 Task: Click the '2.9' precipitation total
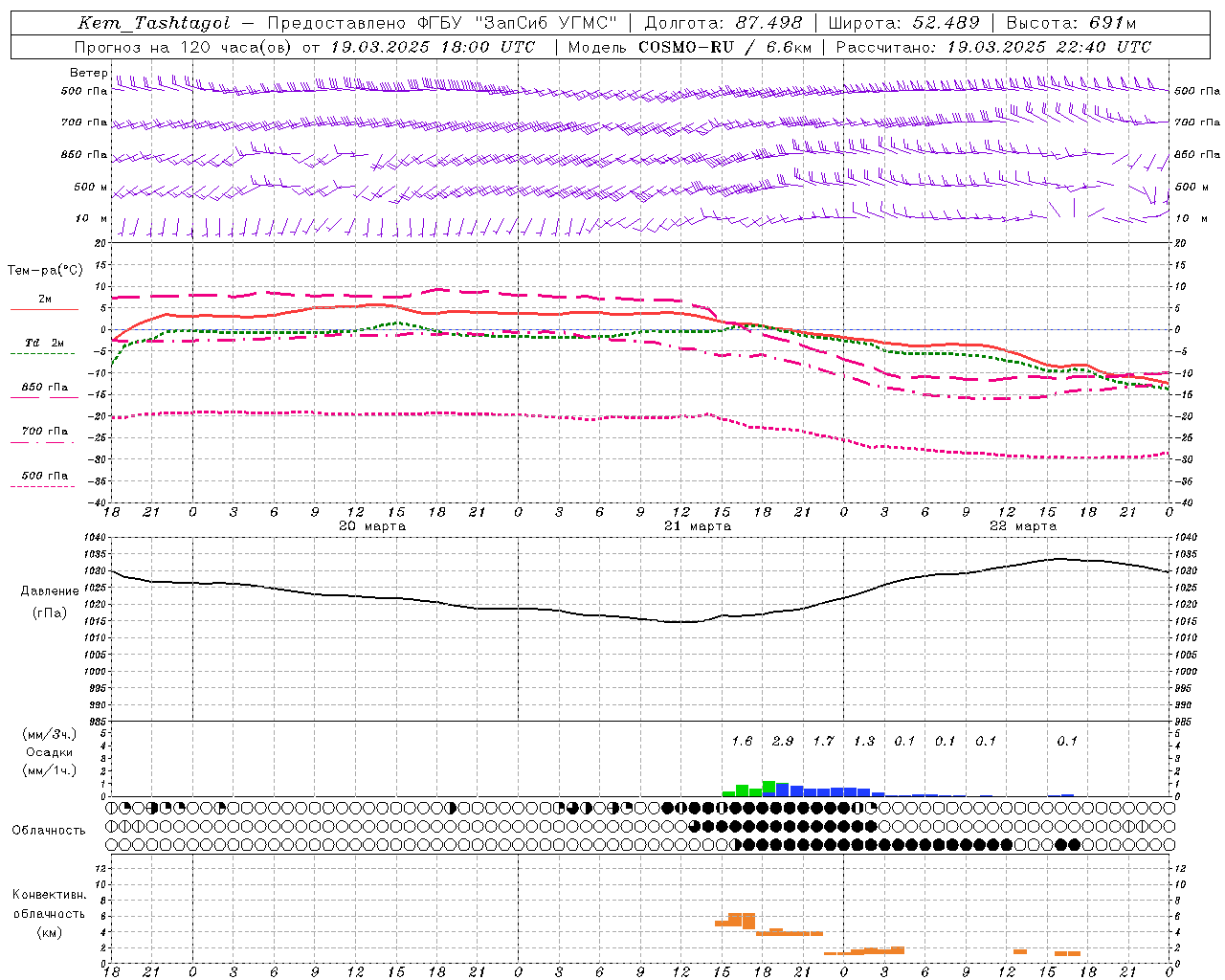click(x=783, y=741)
